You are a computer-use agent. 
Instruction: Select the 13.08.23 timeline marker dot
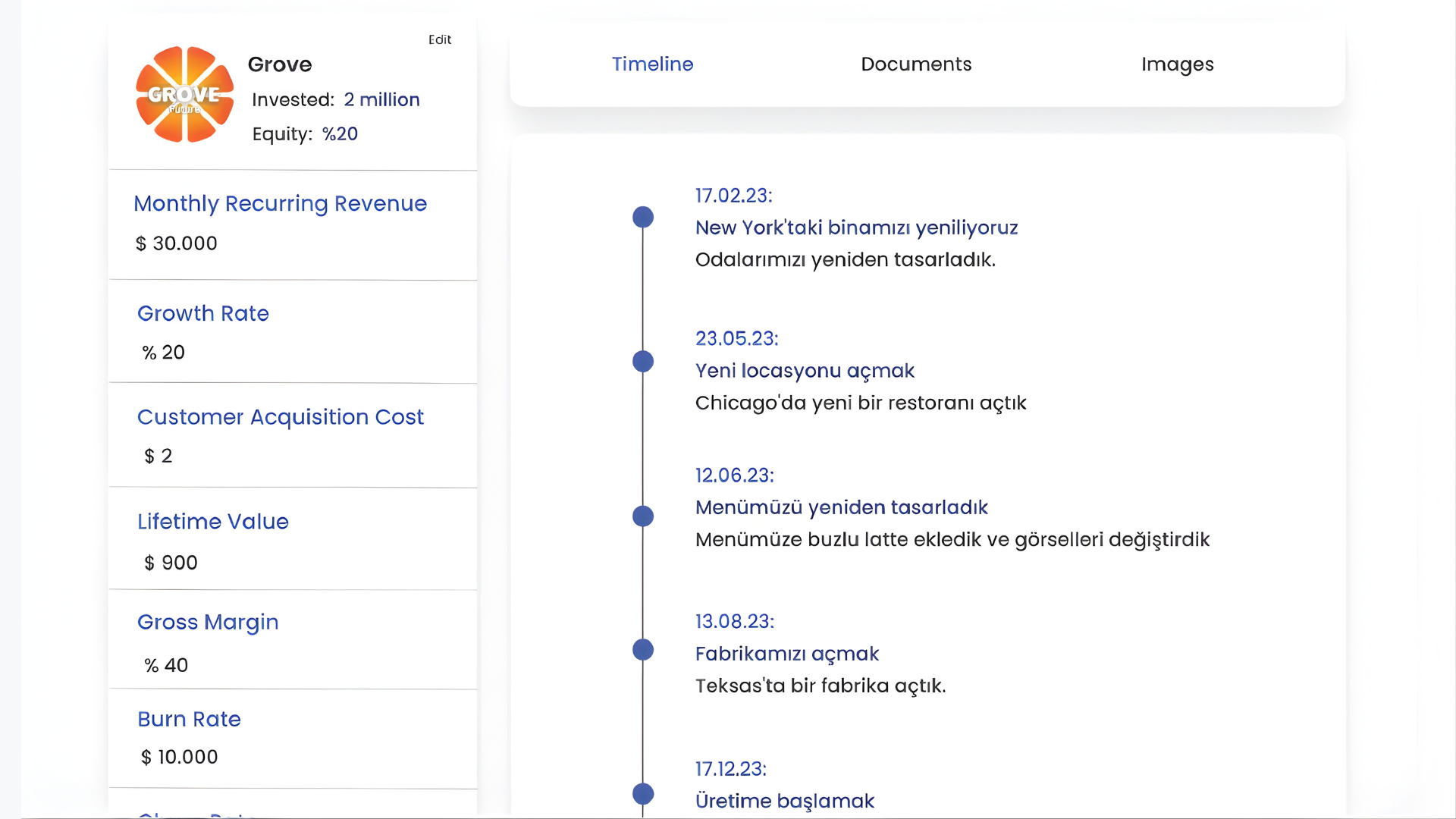(x=643, y=649)
